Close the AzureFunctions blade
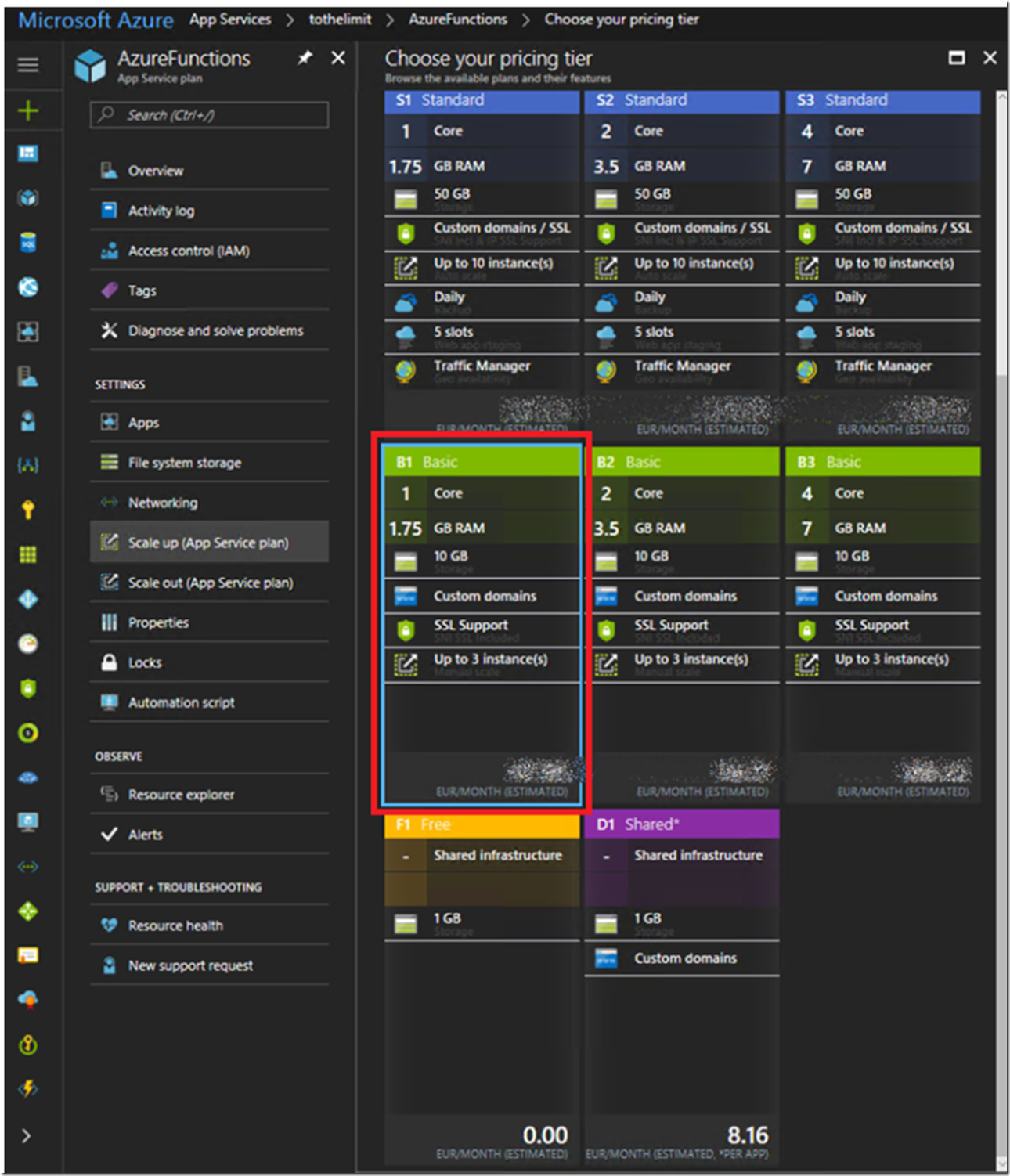 point(338,58)
